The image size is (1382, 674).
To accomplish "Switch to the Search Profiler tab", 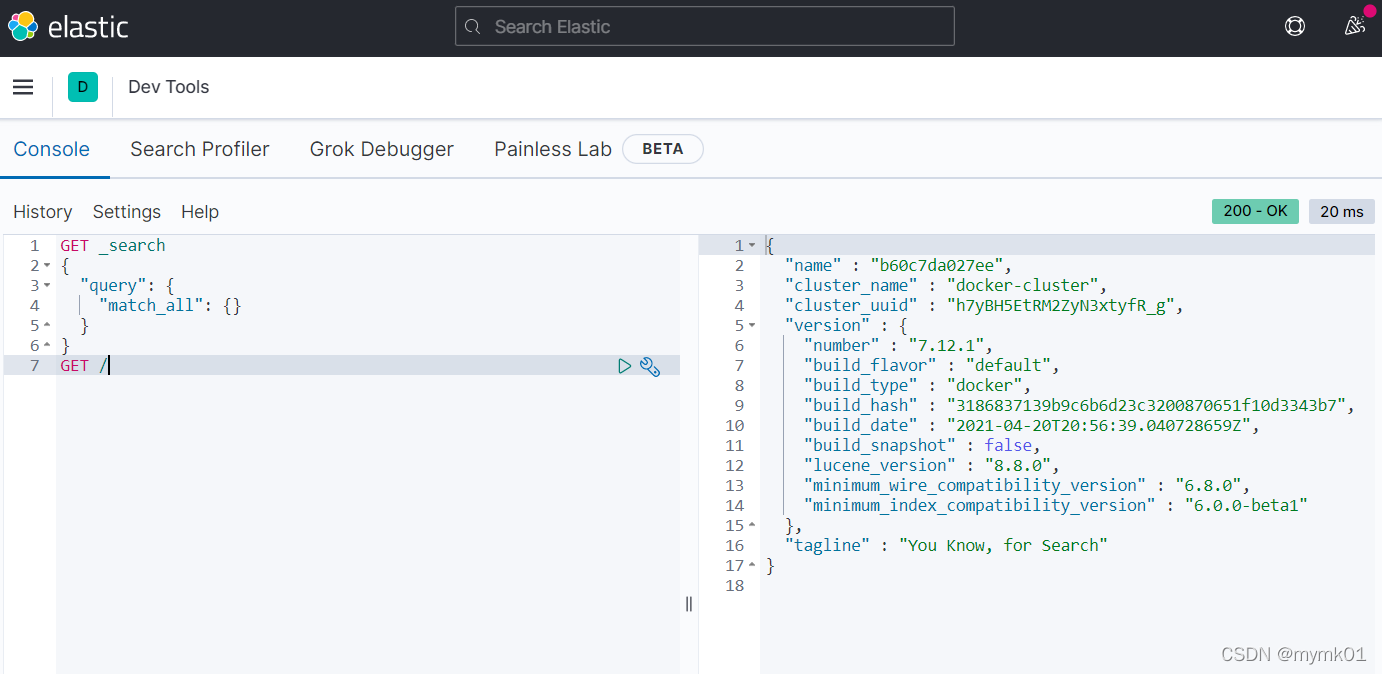I will [200, 149].
